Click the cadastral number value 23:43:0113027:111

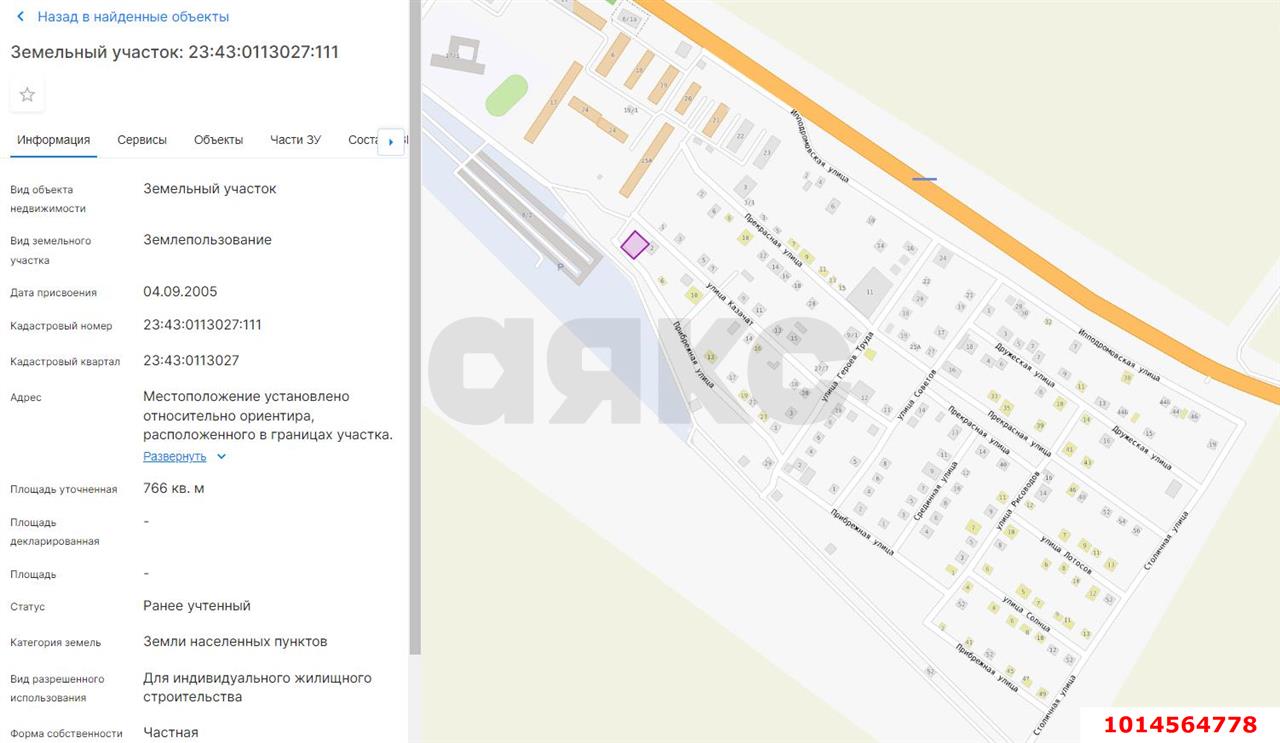point(202,325)
